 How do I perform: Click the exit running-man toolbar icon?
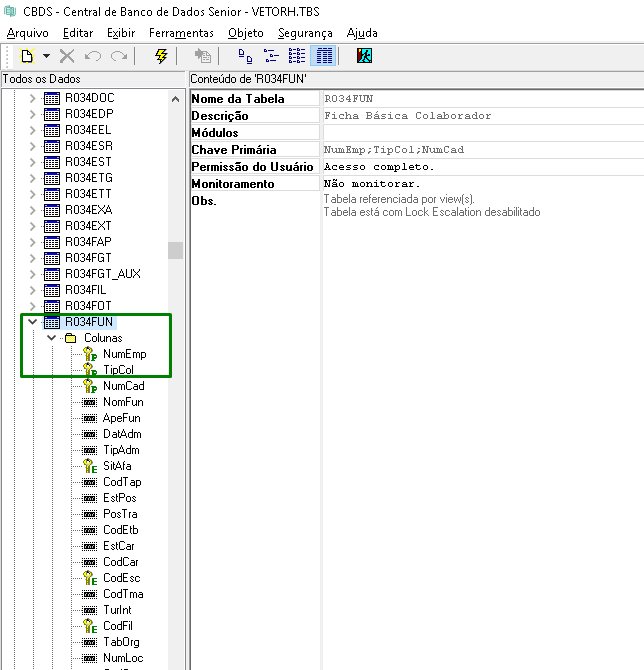coord(364,56)
